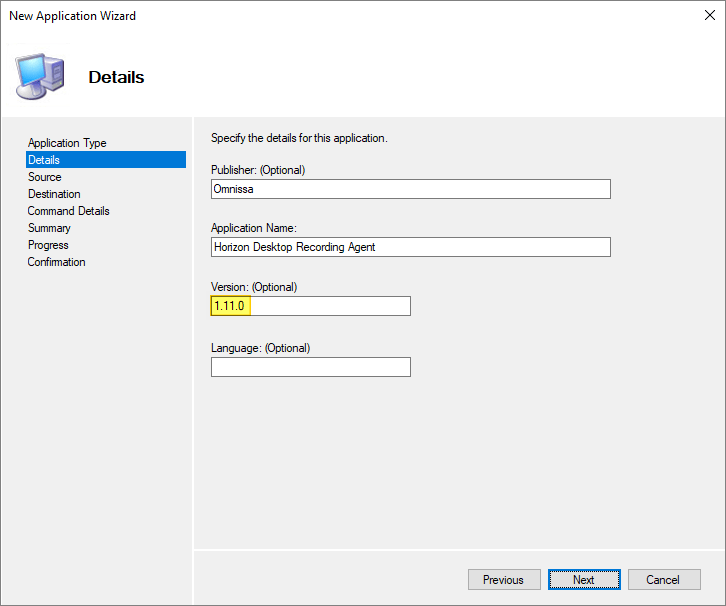Click the 'Publisher: (Optional)' label
Image resolution: width=726 pixels, height=606 pixels.
258,170
